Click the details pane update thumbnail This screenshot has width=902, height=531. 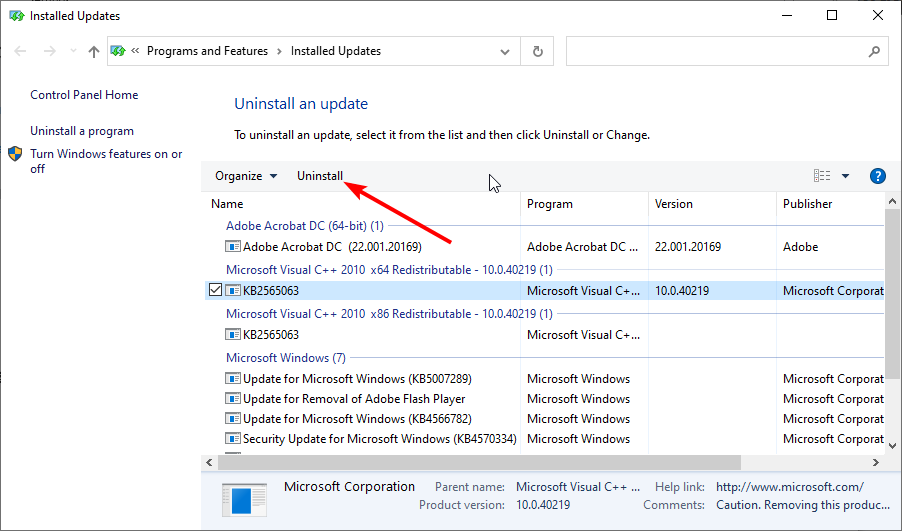[x=244, y=499]
